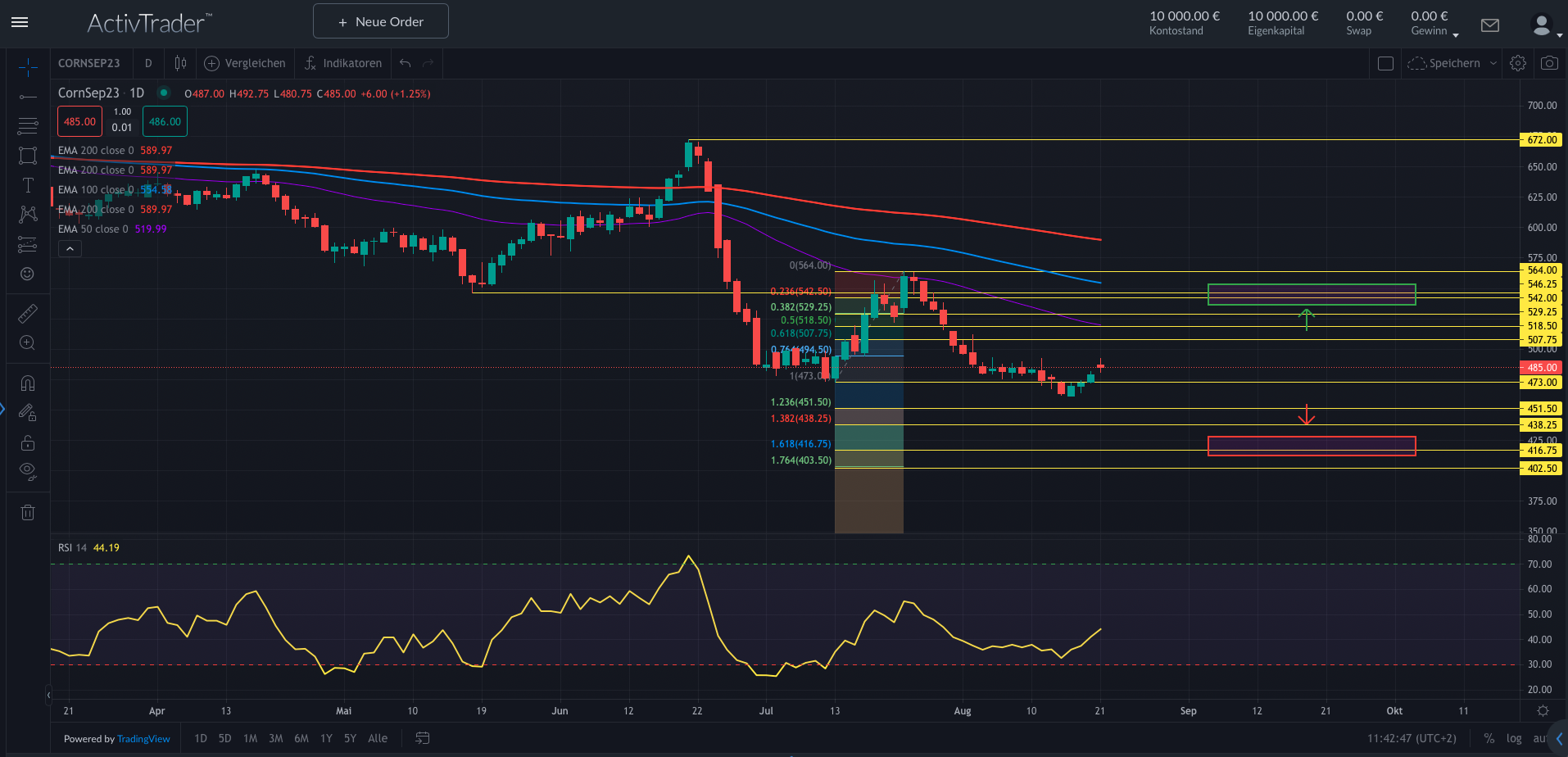
Task: Select the Text annotation tool
Action: (x=28, y=185)
